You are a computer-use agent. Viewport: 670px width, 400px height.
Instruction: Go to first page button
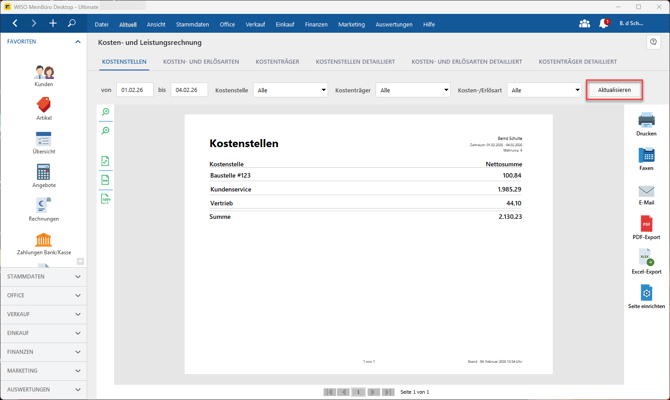(x=329, y=392)
